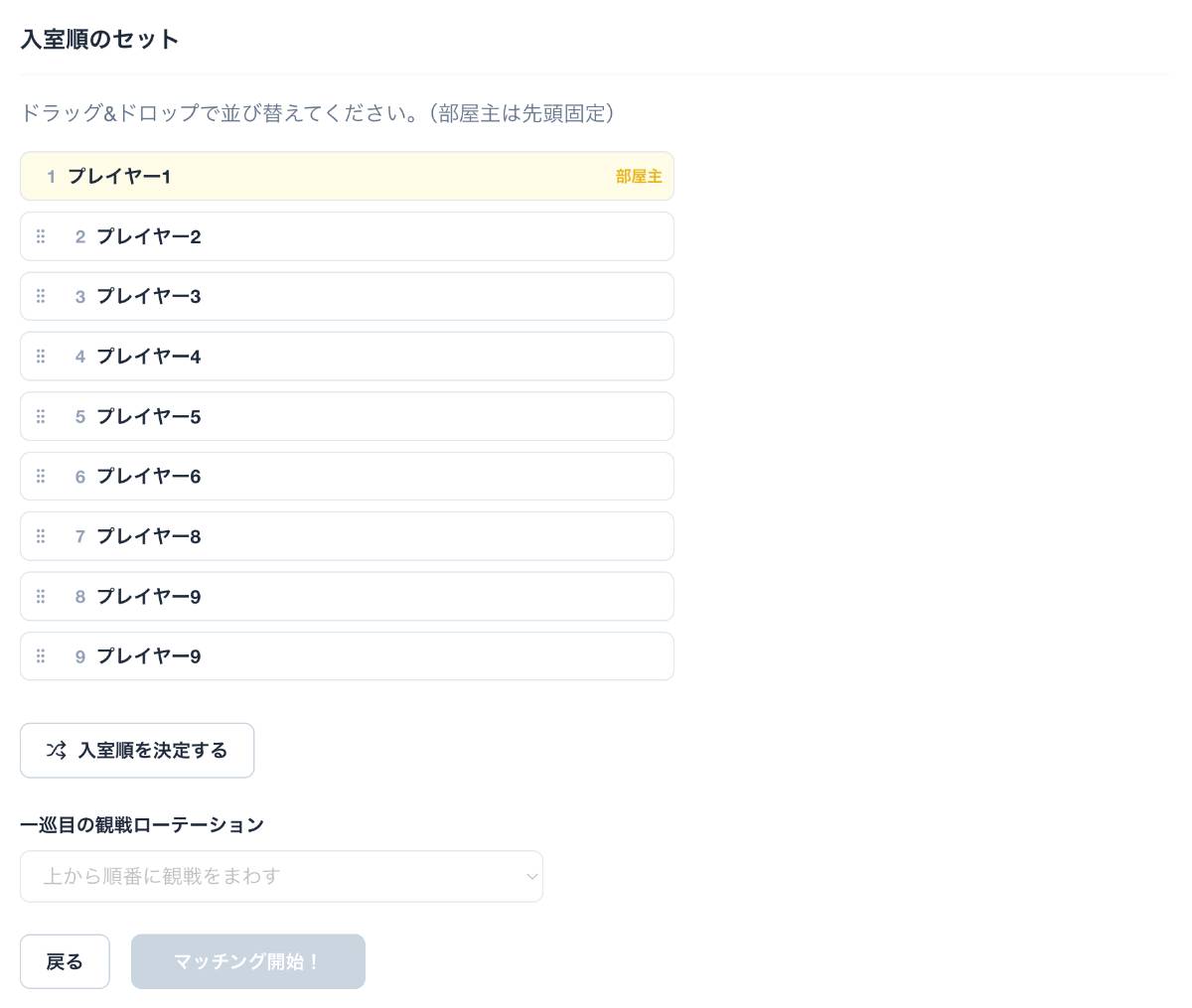Click the drag handle in order row 8
The width and height of the screenshot is (1192, 1008).
[41, 597]
